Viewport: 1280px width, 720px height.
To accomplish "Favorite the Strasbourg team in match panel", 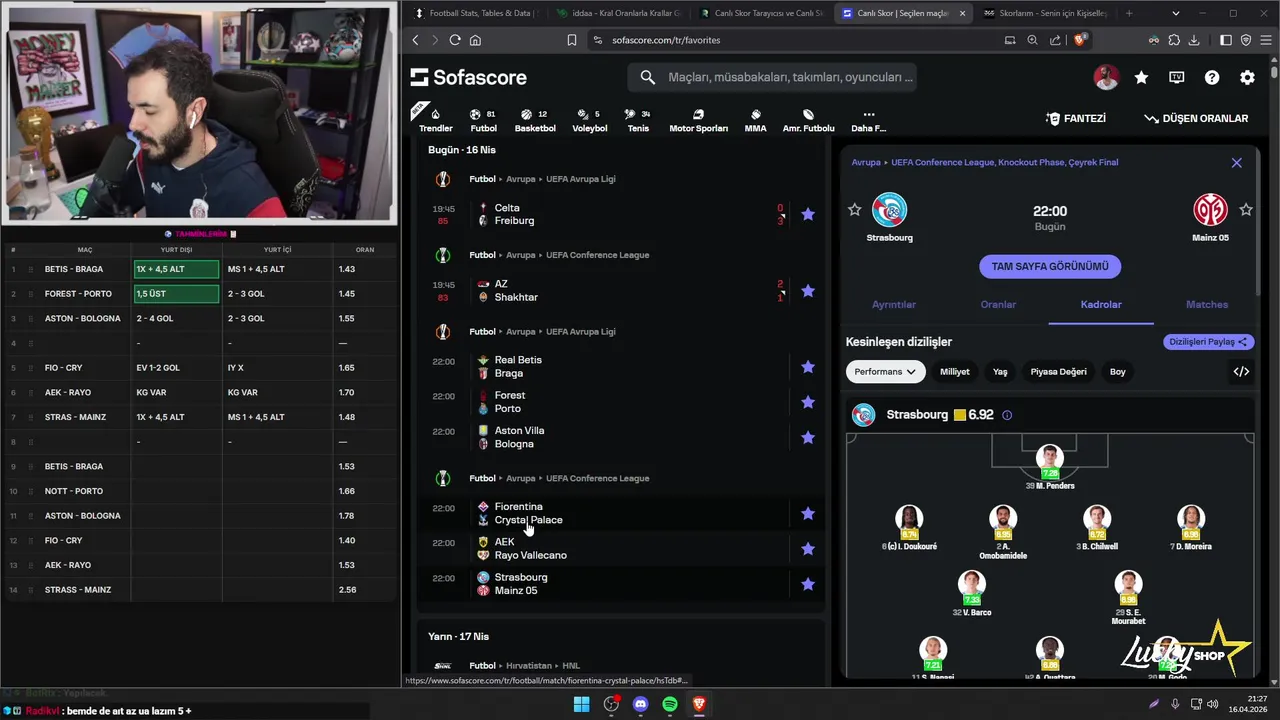I will pyautogui.click(x=854, y=210).
